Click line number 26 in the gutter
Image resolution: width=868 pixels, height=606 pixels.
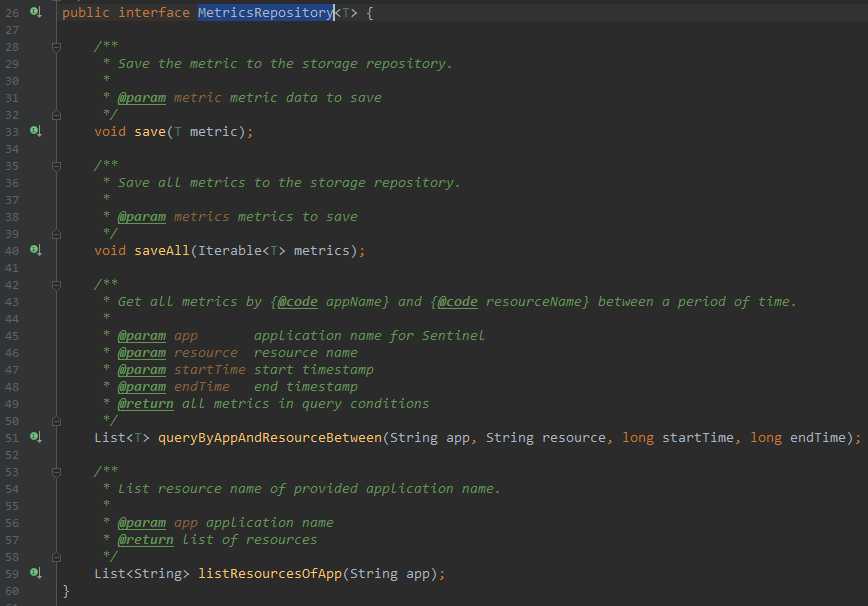click(12, 13)
